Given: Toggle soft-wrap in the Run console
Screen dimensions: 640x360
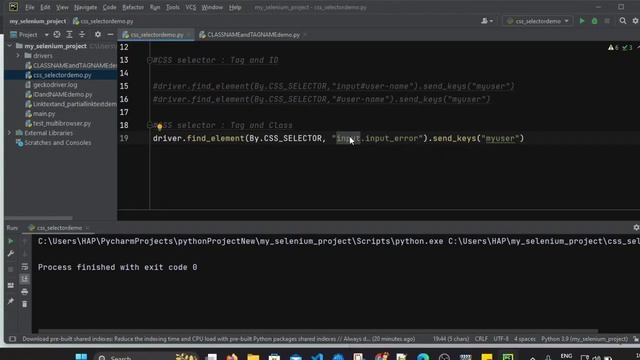Looking at the screenshot, I should (24, 267).
